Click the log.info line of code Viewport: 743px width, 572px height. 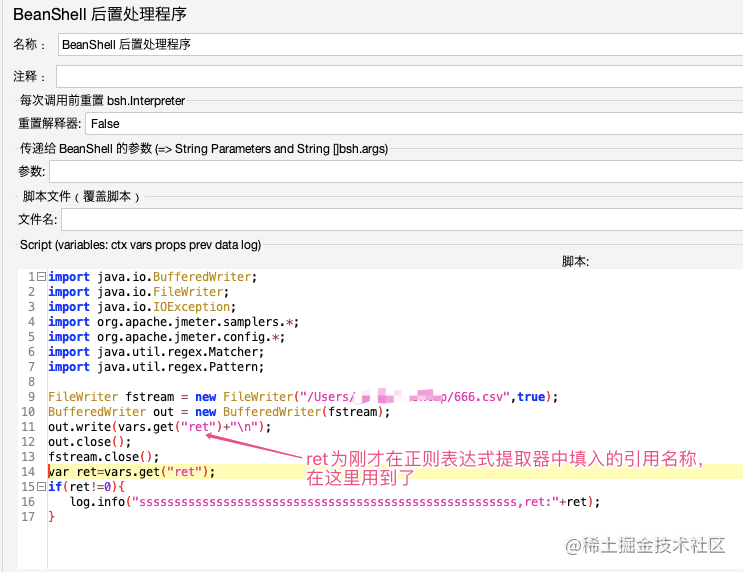[x=335, y=502]
